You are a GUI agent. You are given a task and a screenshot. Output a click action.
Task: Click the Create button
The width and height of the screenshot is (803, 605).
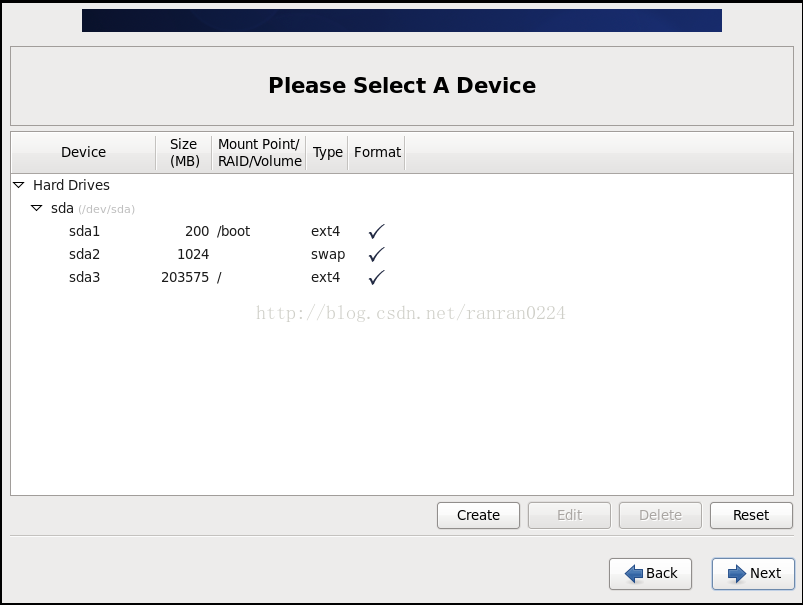pos(478,515)
